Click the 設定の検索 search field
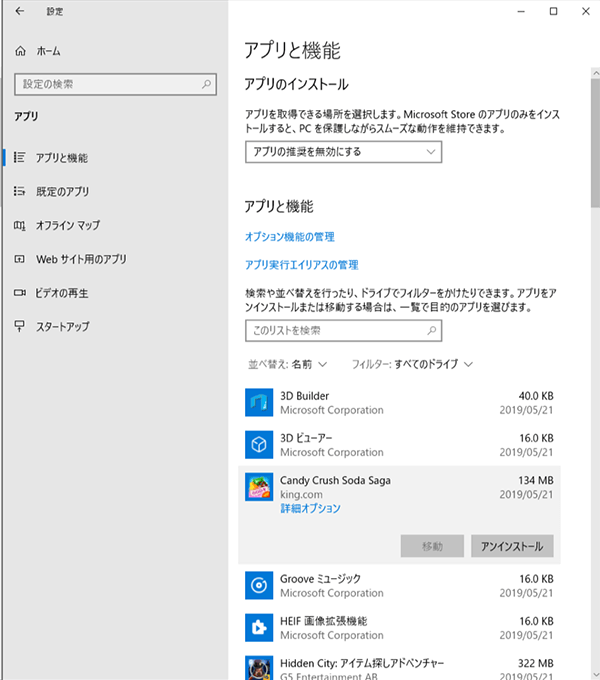The image size is (600, 680). (x=115, y=84)
